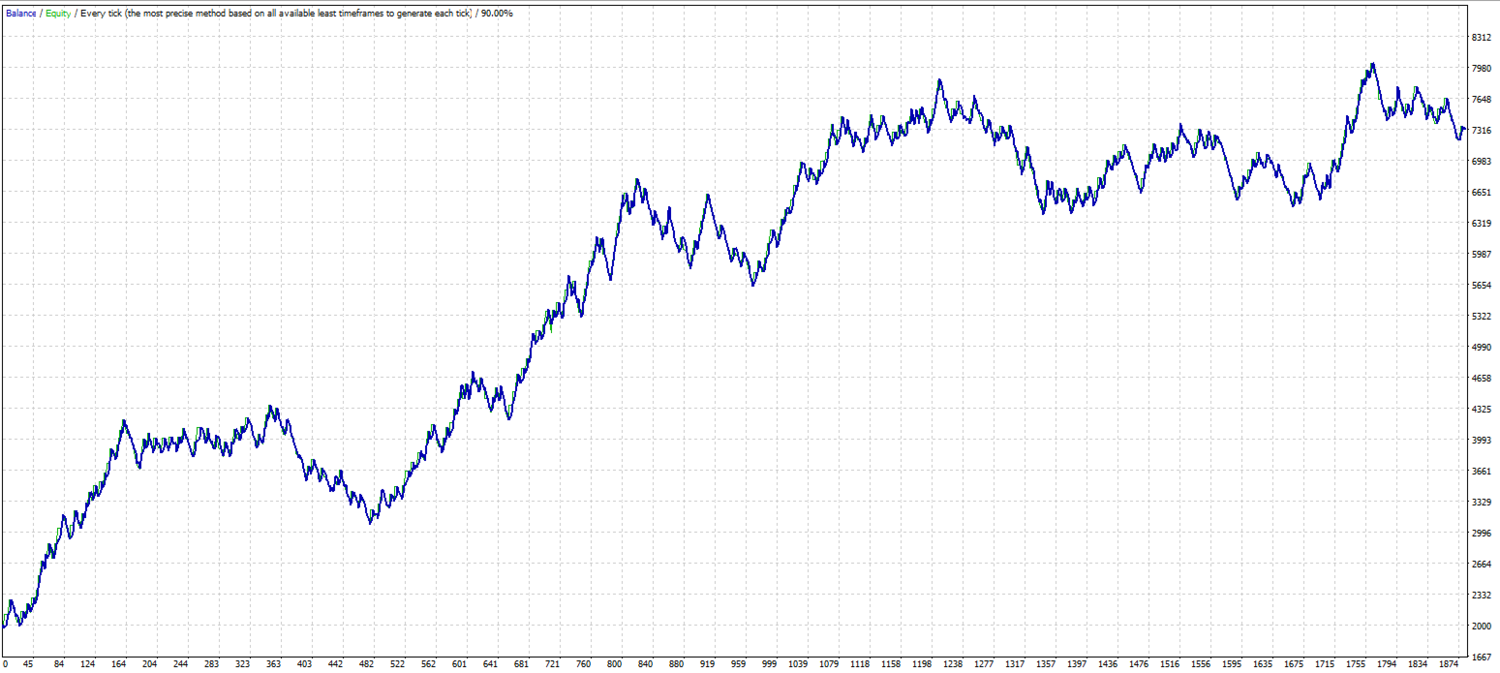Click the 3329 axis value
The image size is (1500, 673).
point(1483,503)
